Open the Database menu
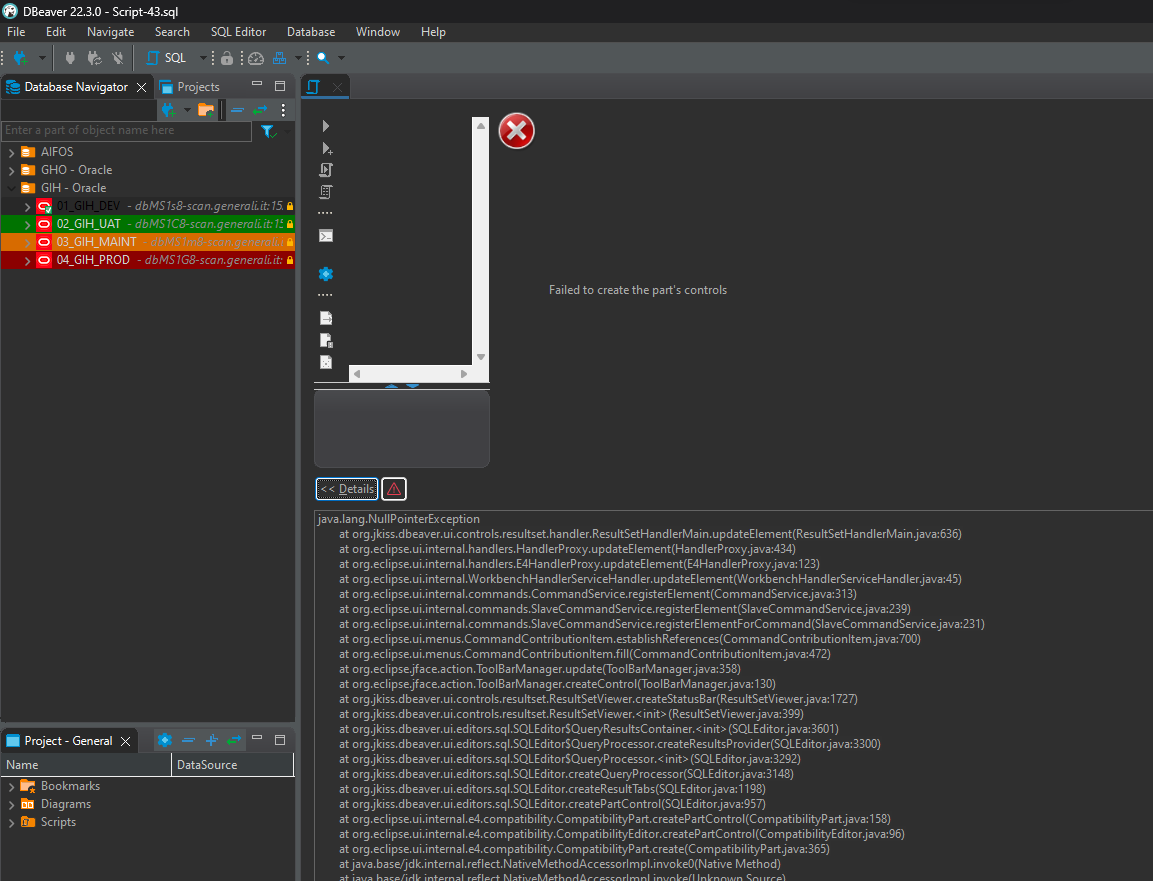 [310, 31]
